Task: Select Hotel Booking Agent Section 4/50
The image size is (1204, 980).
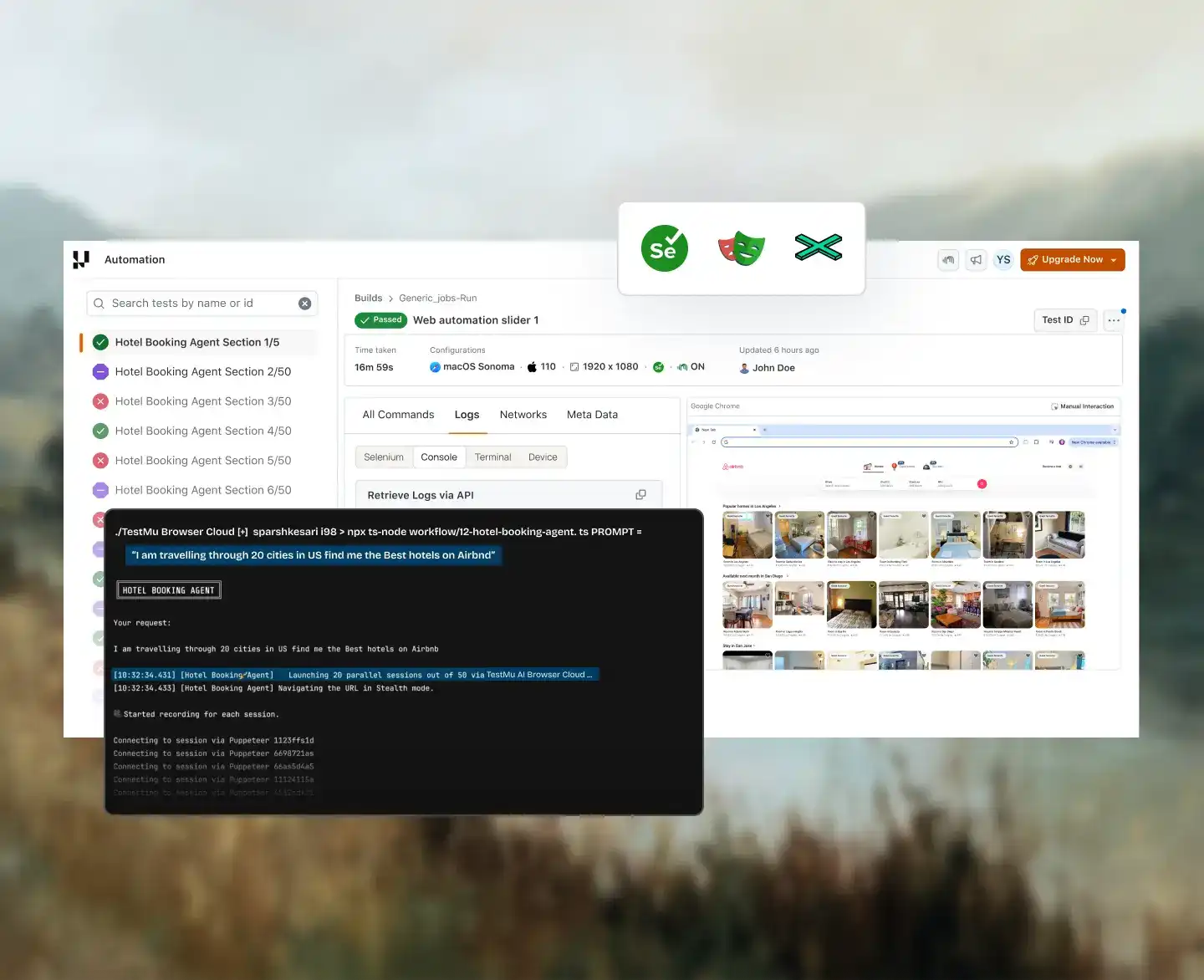Action: (203, 431)
